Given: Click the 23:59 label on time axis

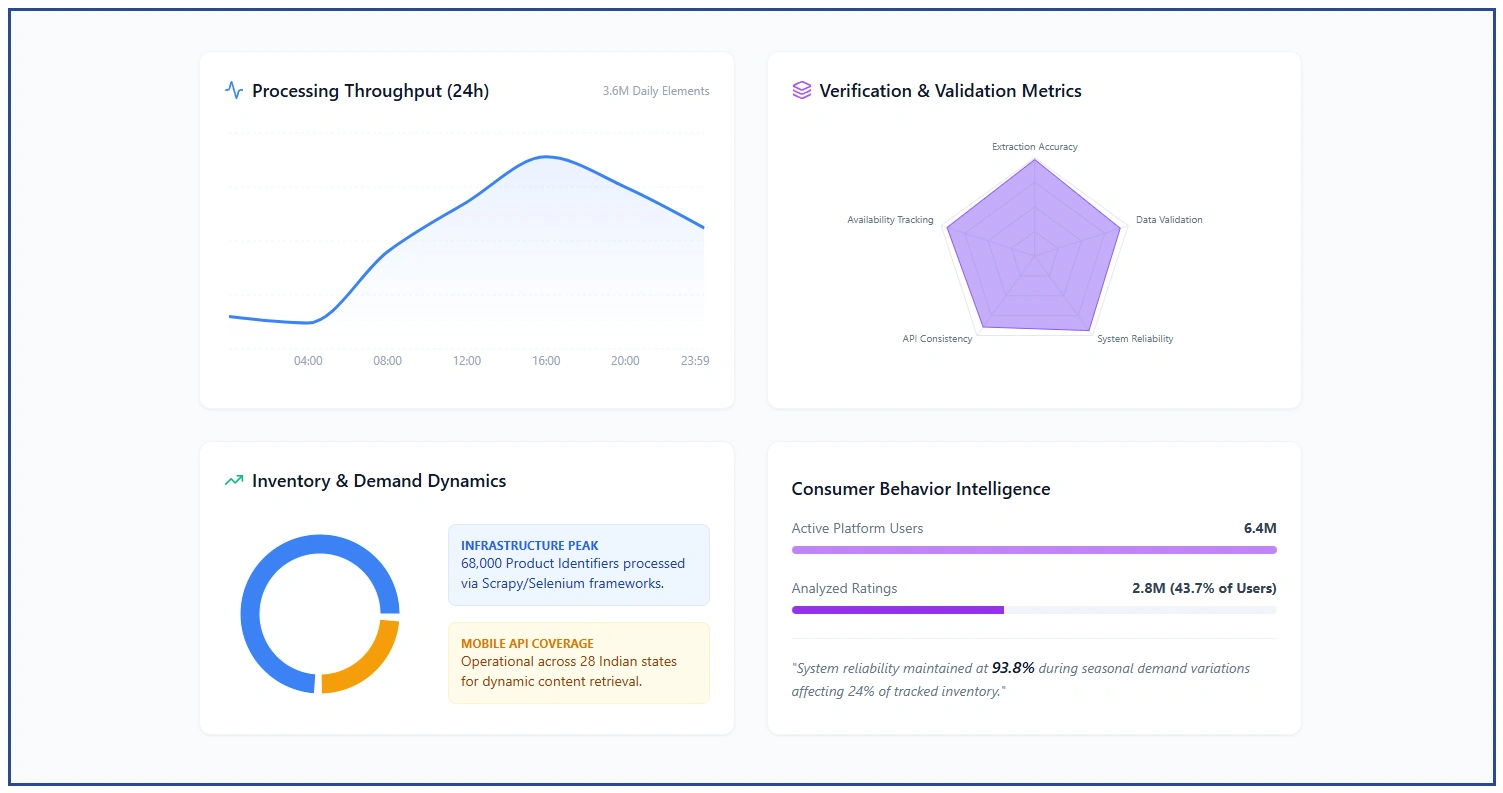Looking at the screenshot, I should coord(694,361).
